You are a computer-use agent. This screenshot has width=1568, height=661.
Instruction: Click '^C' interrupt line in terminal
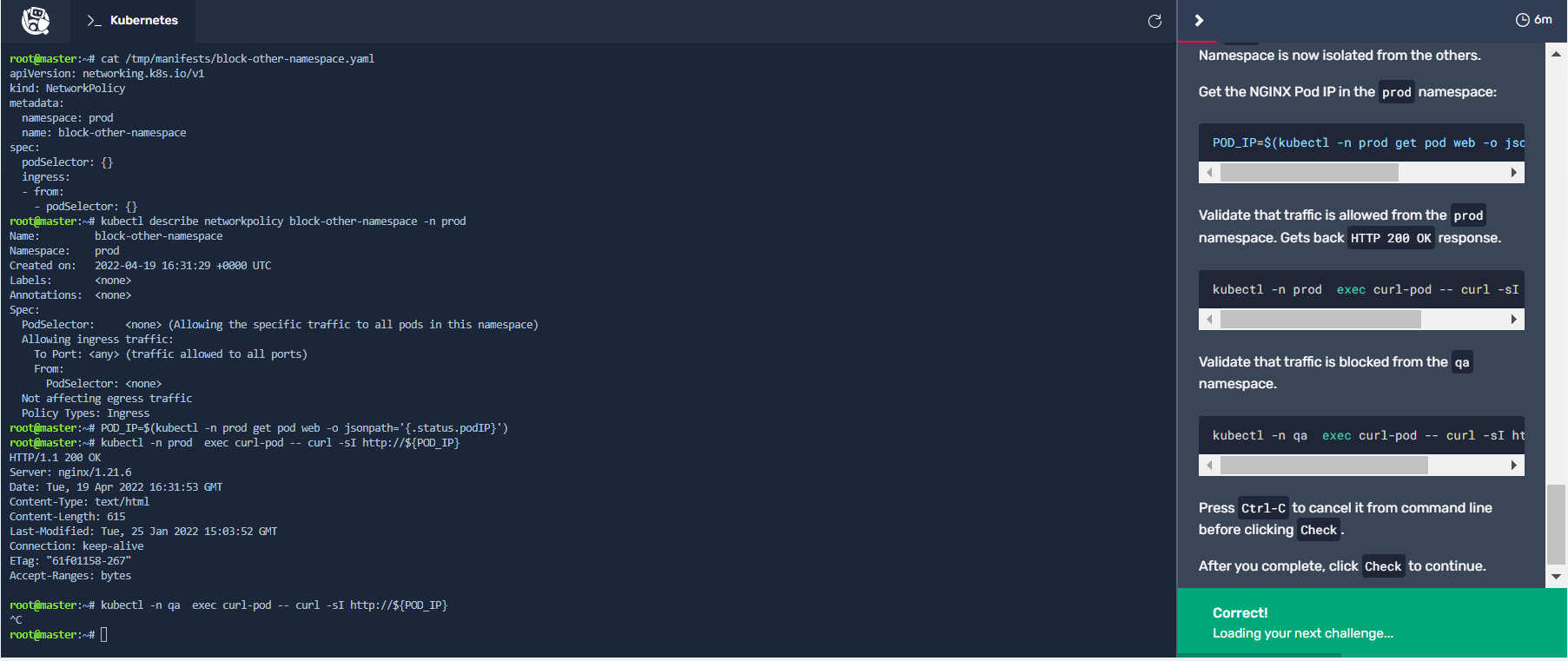(x=16, y=620)
